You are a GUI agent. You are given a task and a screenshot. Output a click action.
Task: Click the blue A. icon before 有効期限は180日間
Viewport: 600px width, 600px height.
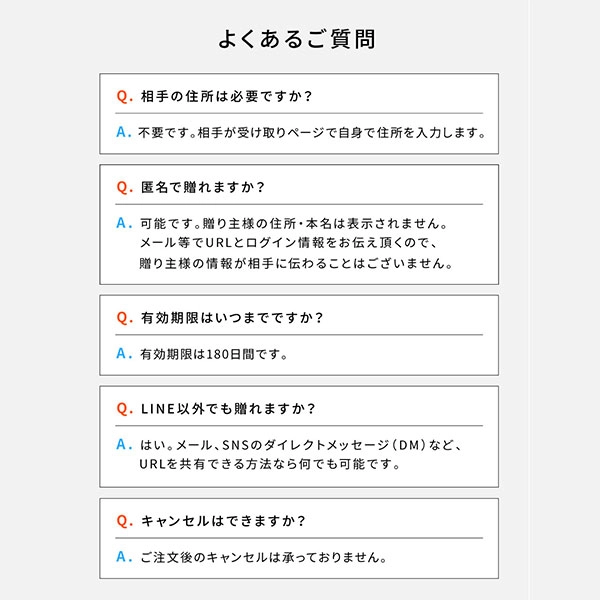click(x=124, y=353)
